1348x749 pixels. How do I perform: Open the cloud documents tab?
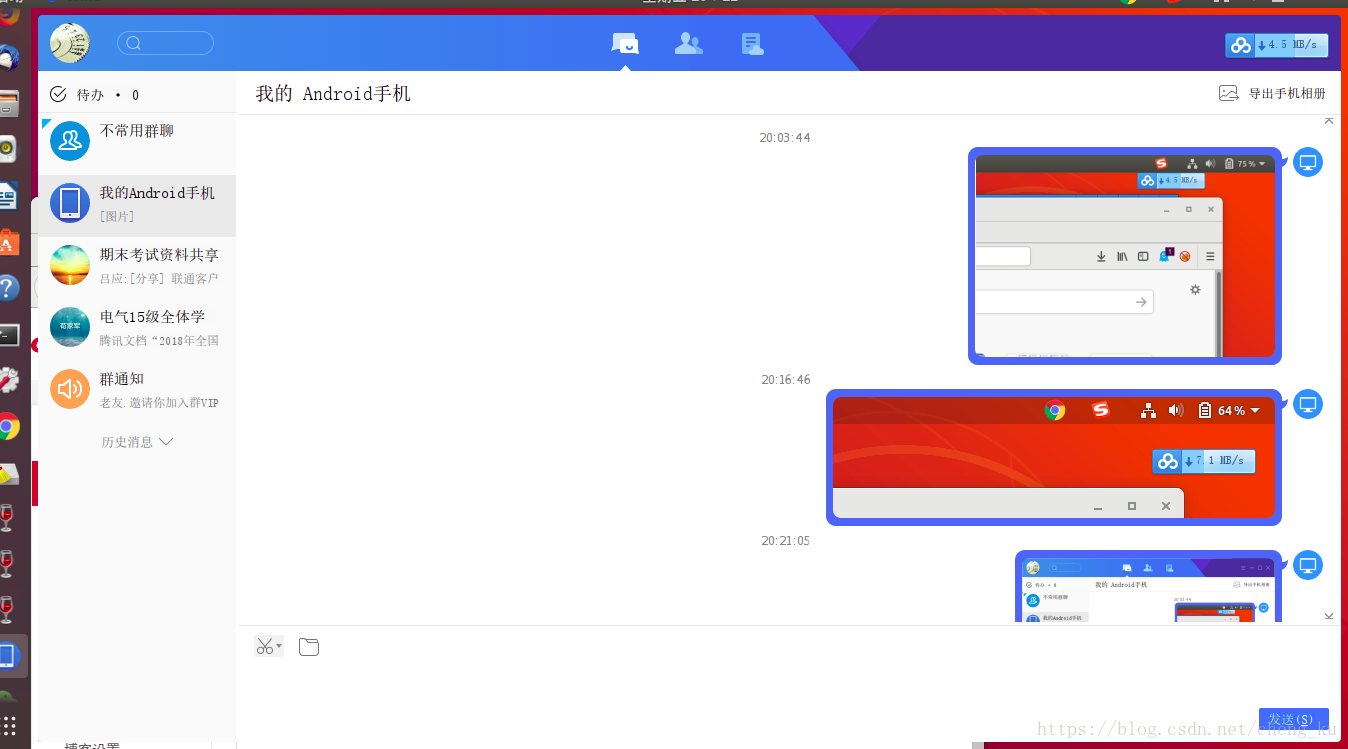point(752,43)
